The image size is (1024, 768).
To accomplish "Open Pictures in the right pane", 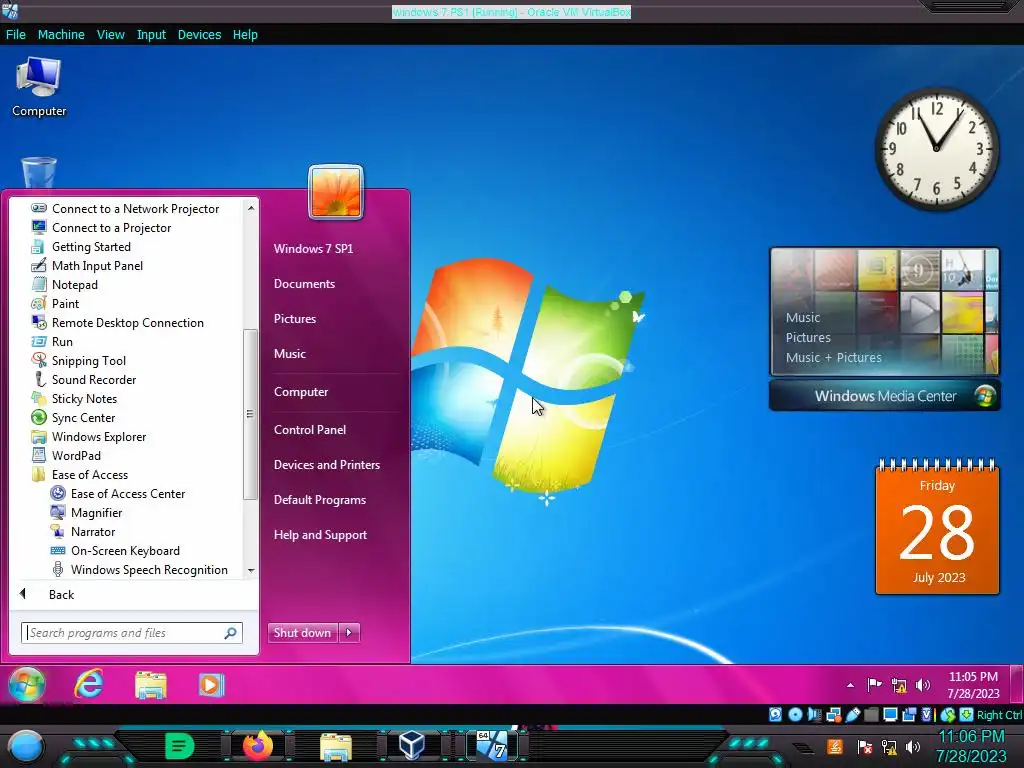I will (x=295, y=319).
